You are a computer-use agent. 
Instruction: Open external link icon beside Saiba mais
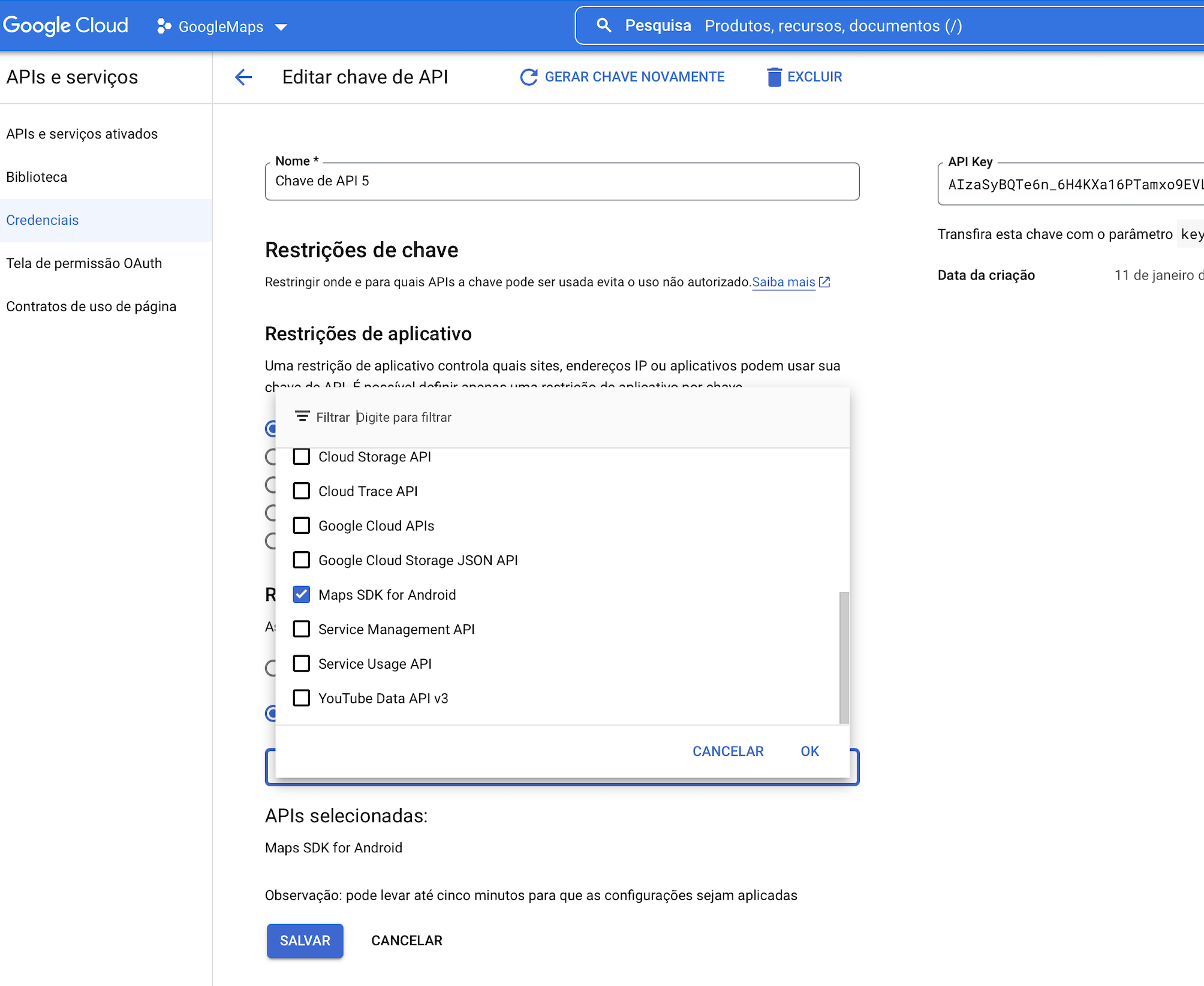[825, 282]
